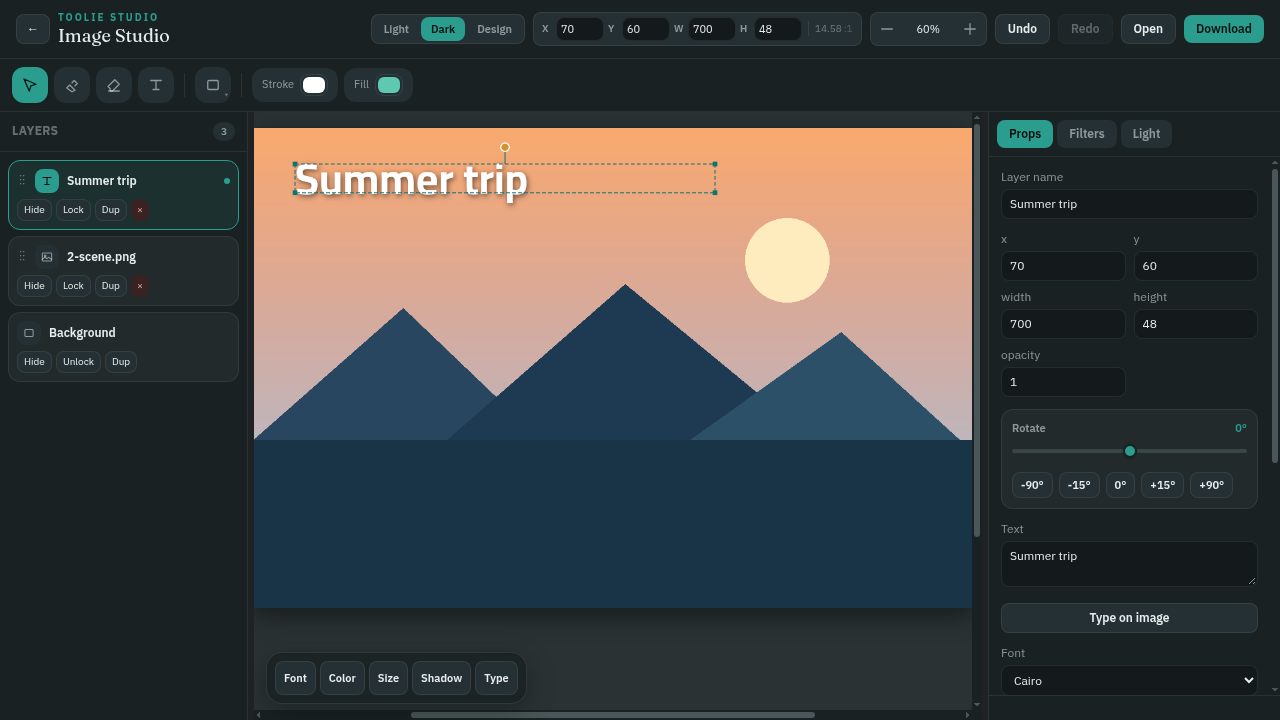Click the Open button
This screenshot has width=1280, height=720.
point(1148,29)
